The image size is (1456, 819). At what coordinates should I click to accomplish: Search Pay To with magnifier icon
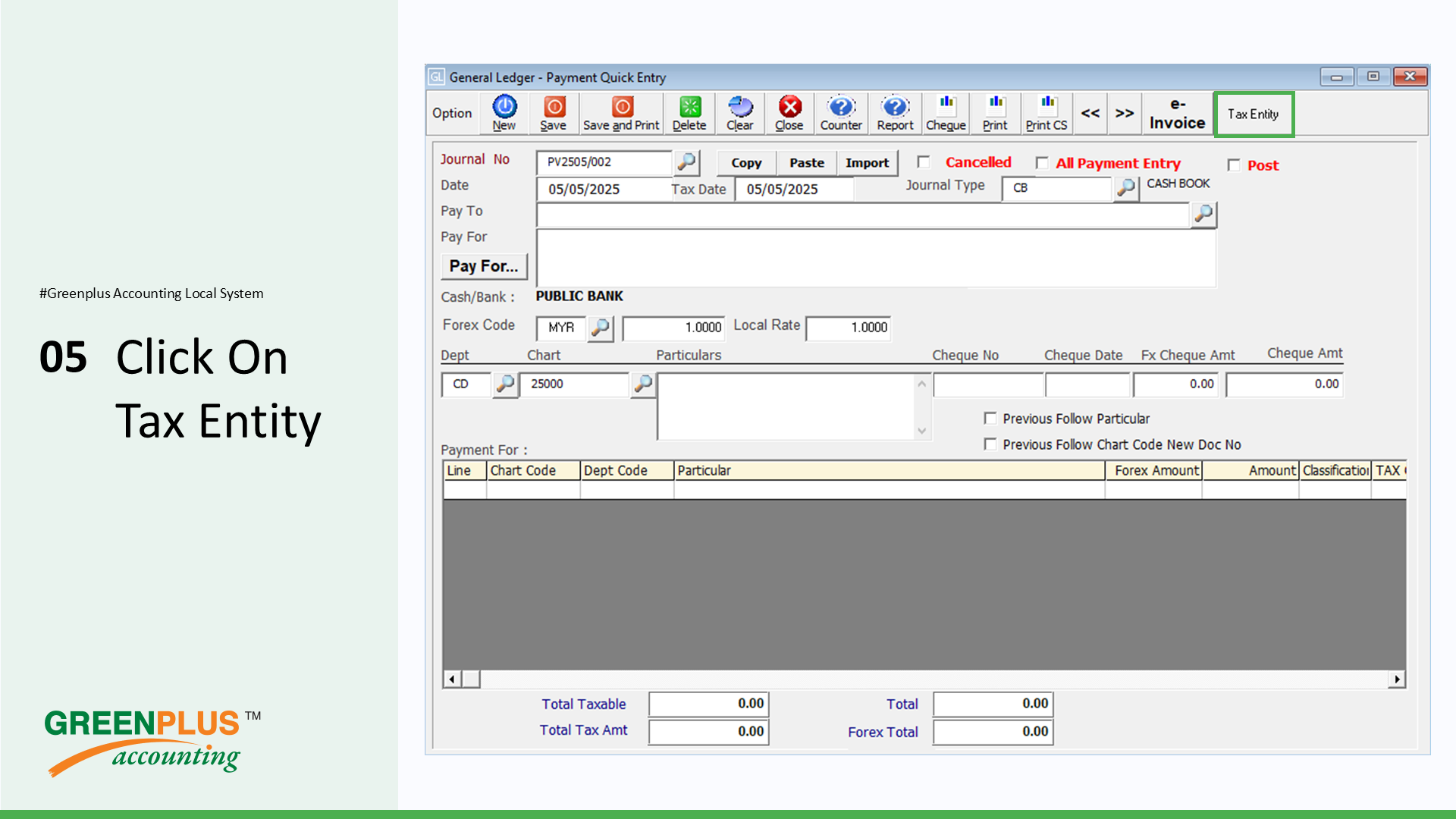coord(1203,215)
